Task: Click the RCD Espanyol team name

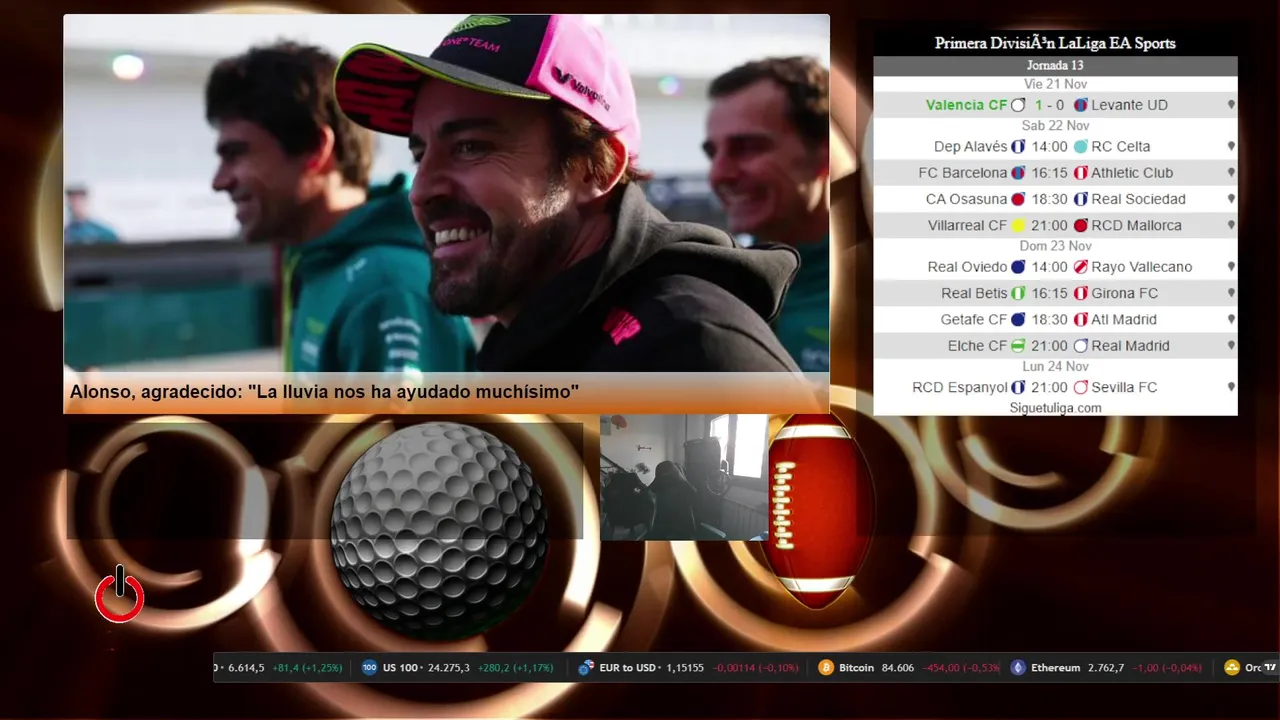Action: (960, 387)
